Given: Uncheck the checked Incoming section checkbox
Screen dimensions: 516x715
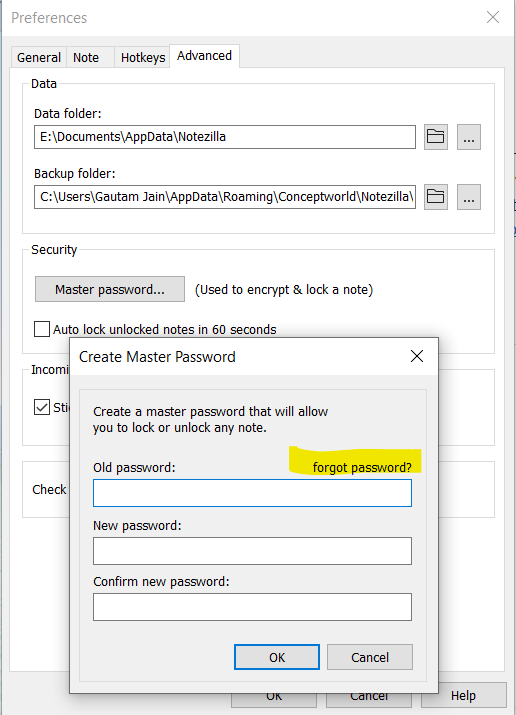Looking at the screenshot, I should click(x=42, y=407).
